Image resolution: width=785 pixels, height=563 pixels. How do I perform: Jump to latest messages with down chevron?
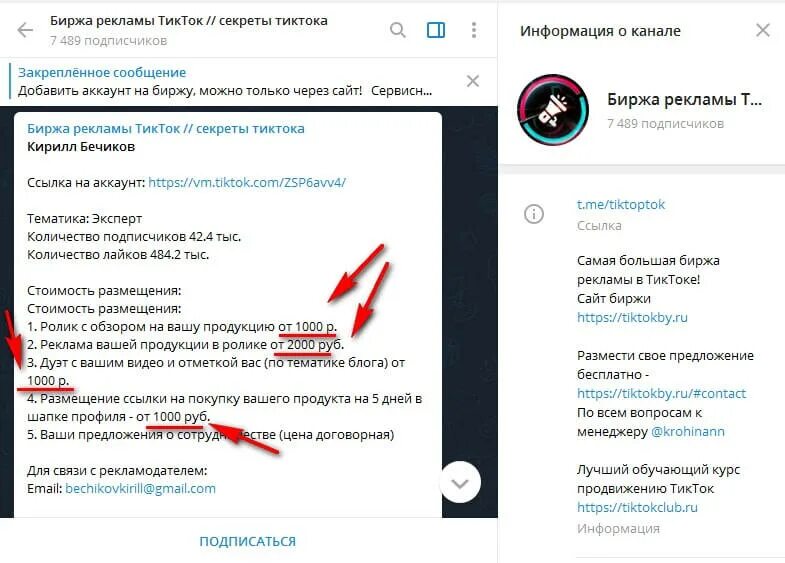click(460, 483)
